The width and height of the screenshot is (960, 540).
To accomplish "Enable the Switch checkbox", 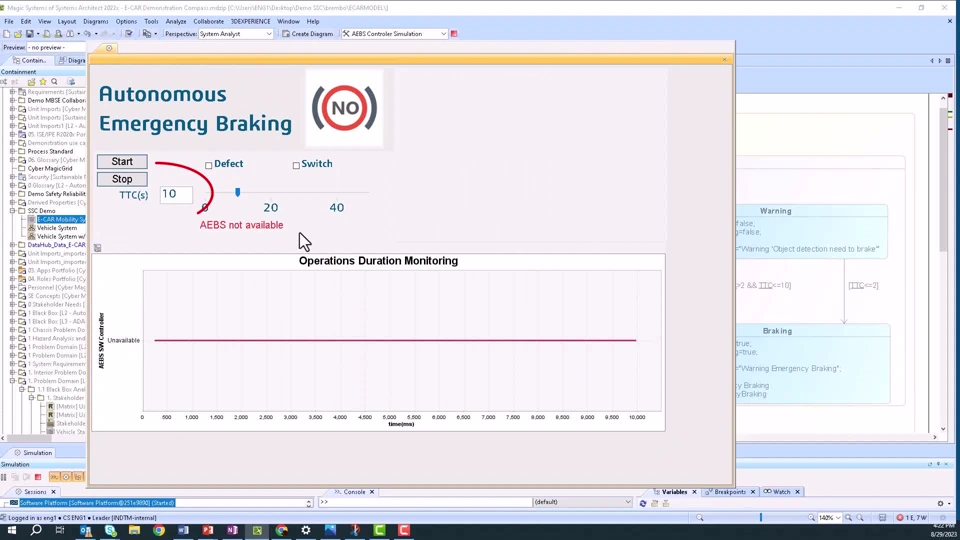I will [296, 165].
